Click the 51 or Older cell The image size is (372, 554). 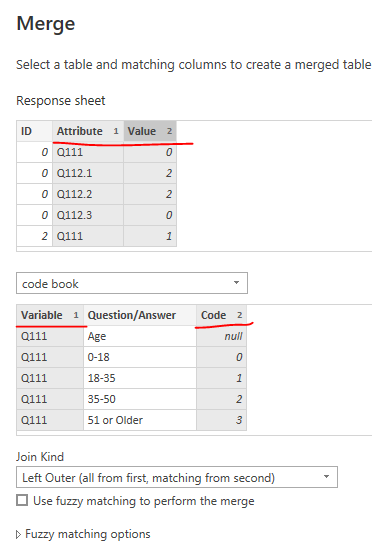click(140, 420)
